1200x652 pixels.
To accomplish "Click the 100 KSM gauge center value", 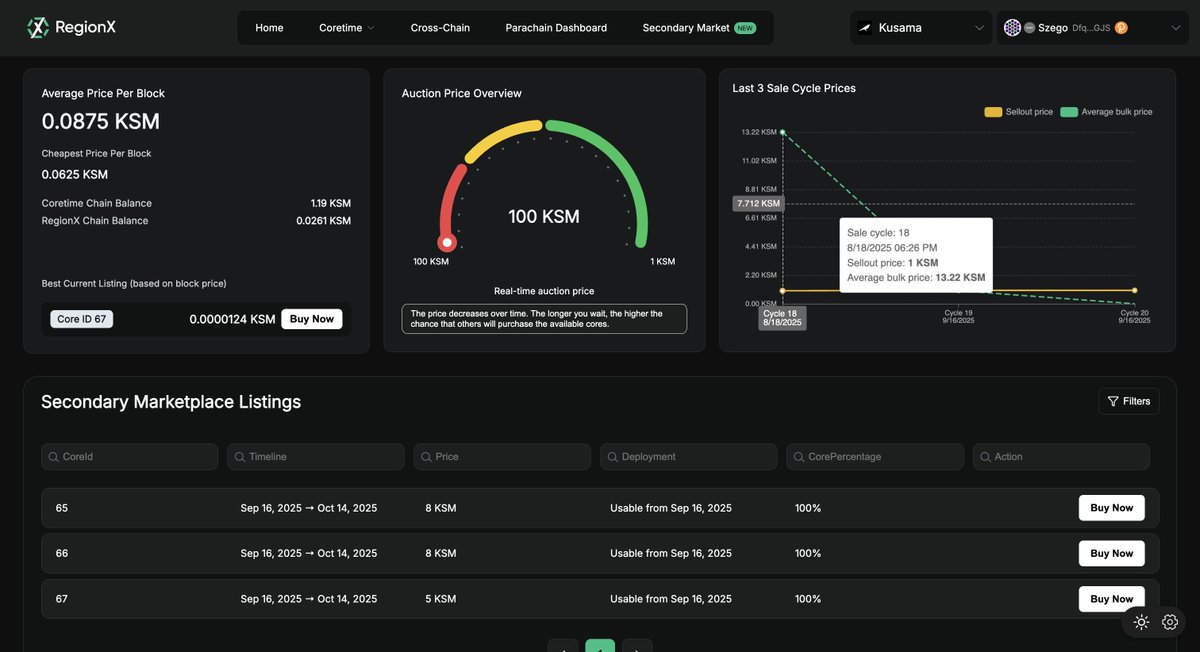I will point(544,216).
